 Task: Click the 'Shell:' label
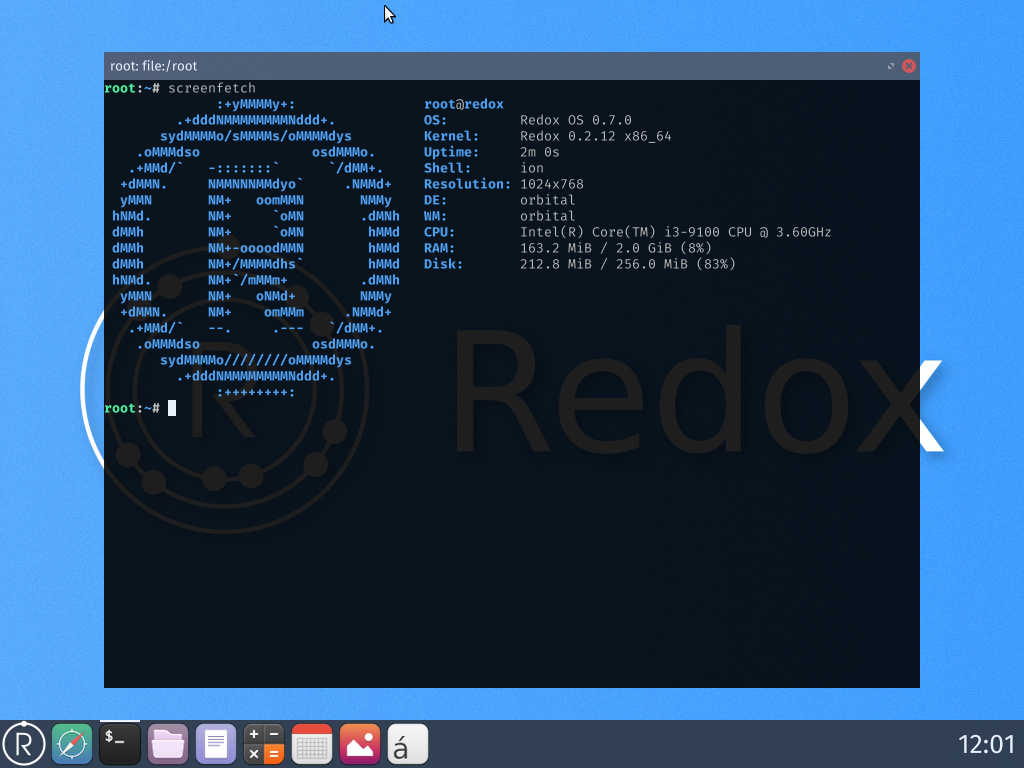(447, 168)
